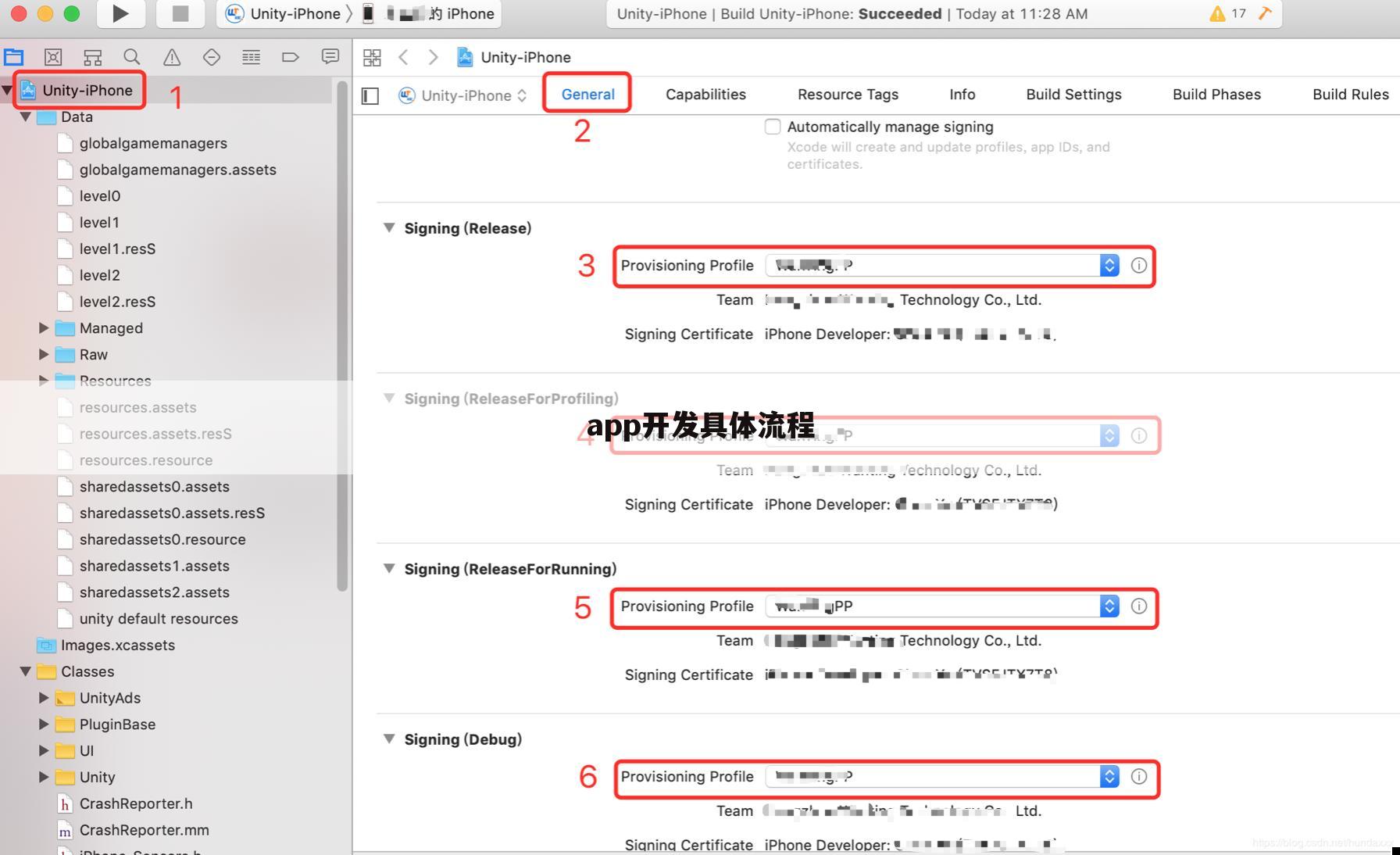
Task: Enable Automatically manage signing
Action: tap(773, 127)
